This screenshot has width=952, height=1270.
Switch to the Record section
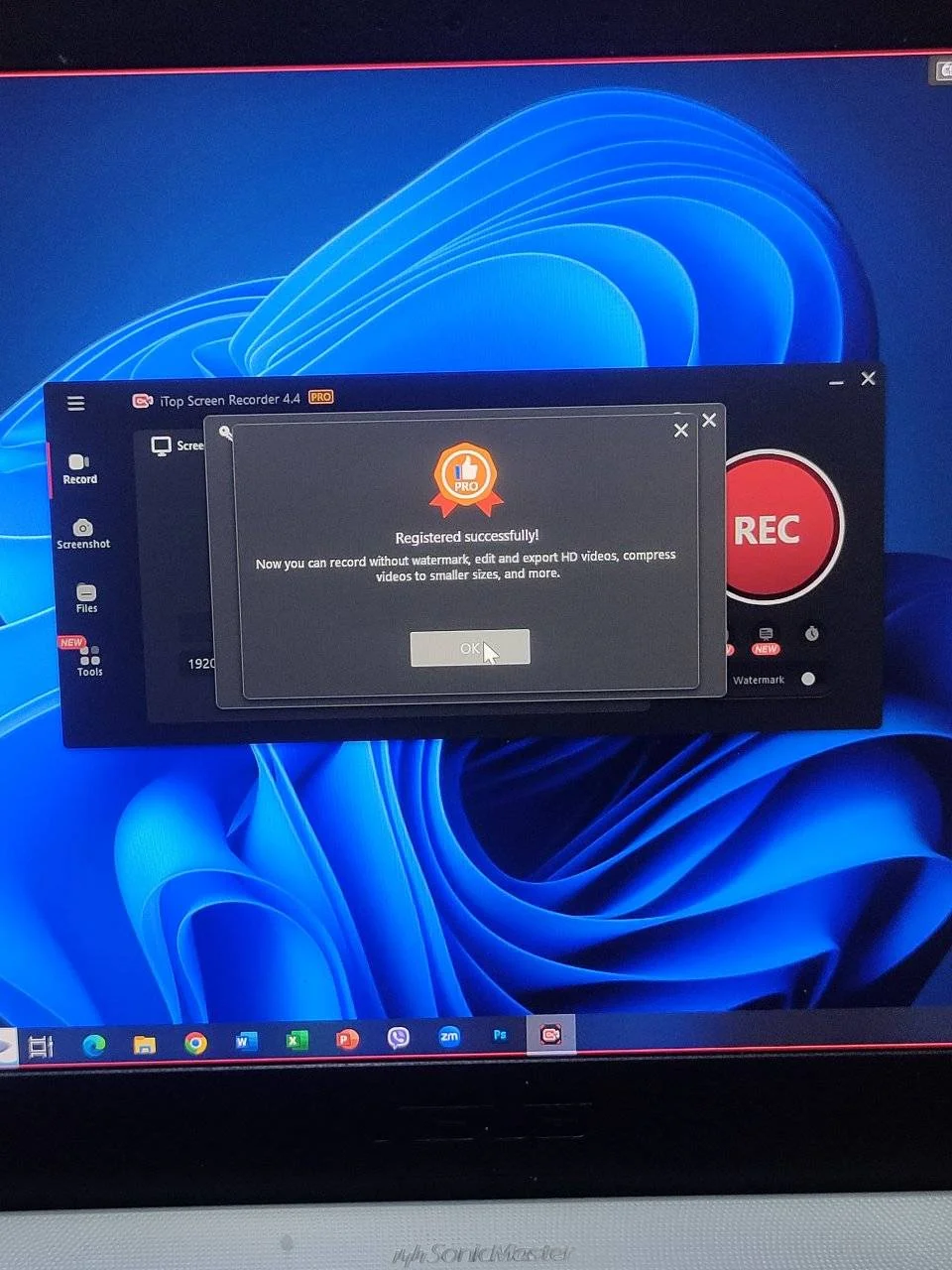pos(79,469)
